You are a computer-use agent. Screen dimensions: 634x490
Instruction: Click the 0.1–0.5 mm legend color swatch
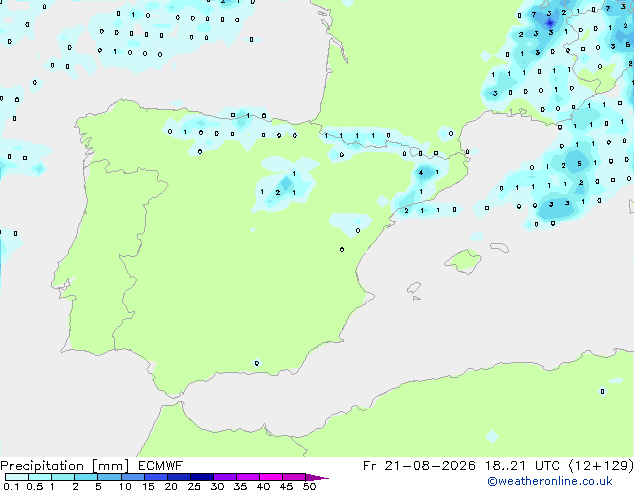click(x=17, y=477)
